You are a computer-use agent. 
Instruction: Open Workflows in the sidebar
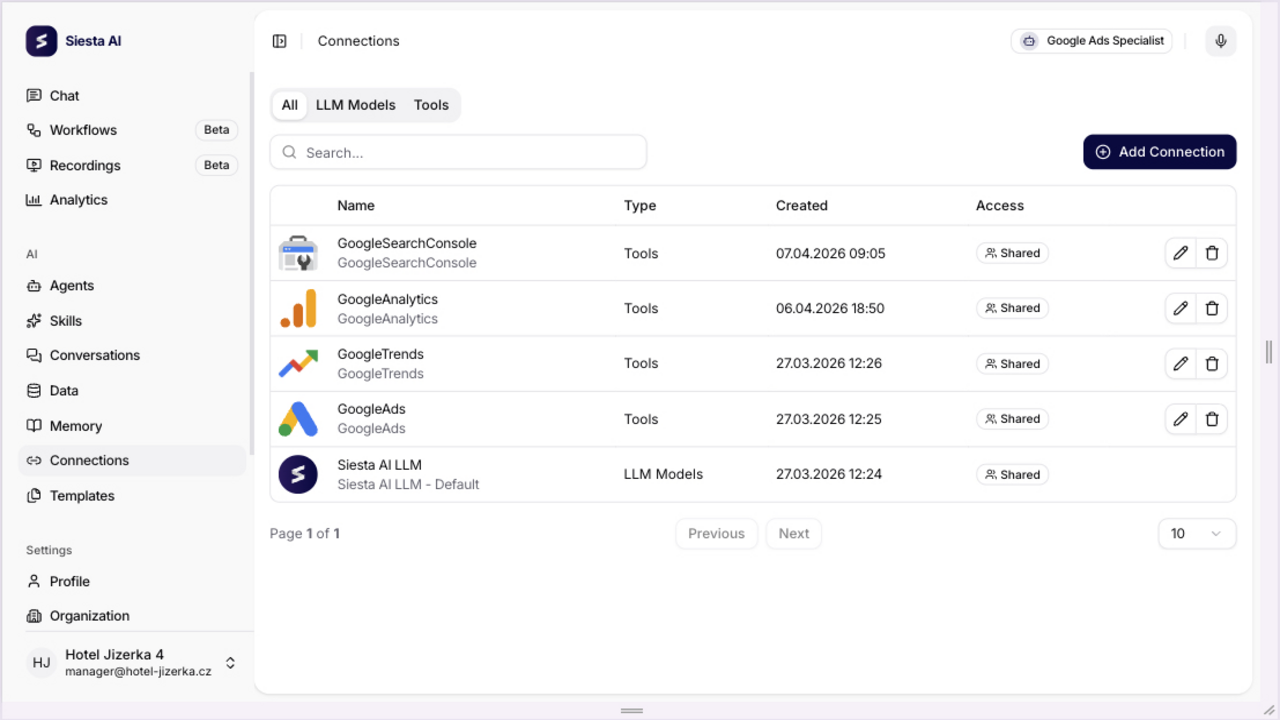(x=132, y=130)
